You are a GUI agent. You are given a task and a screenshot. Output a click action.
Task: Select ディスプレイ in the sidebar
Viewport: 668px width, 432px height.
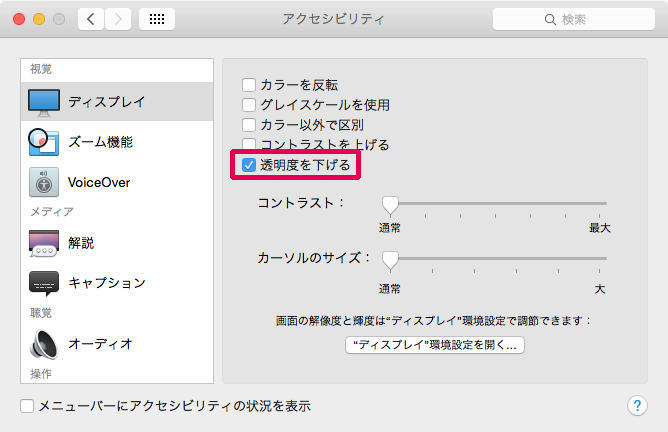point(117,102)
